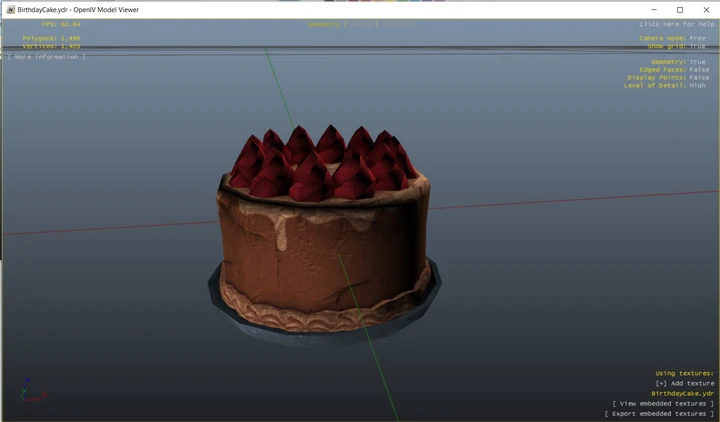
Task: Enable Display Points option
Action: (x=668, y=78)
